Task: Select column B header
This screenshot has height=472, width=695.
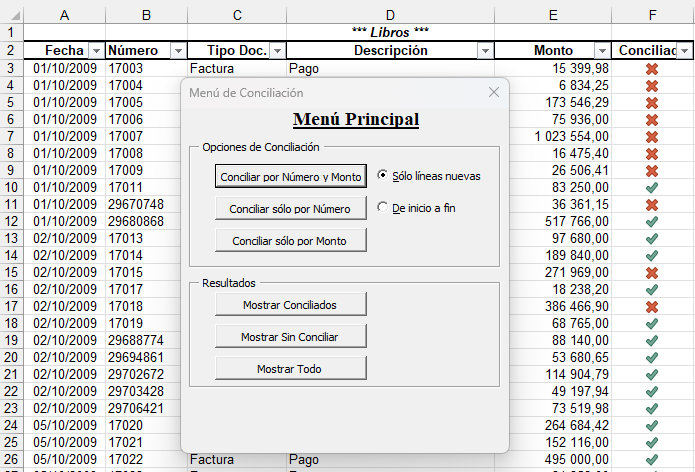Action: coord(146,16)
